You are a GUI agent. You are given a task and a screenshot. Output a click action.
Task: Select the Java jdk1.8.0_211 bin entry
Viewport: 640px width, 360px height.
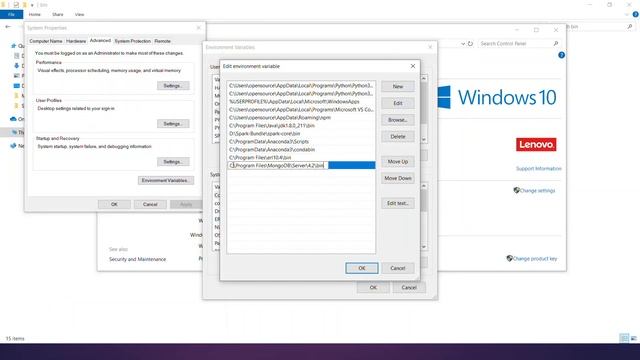coord(301,126)
